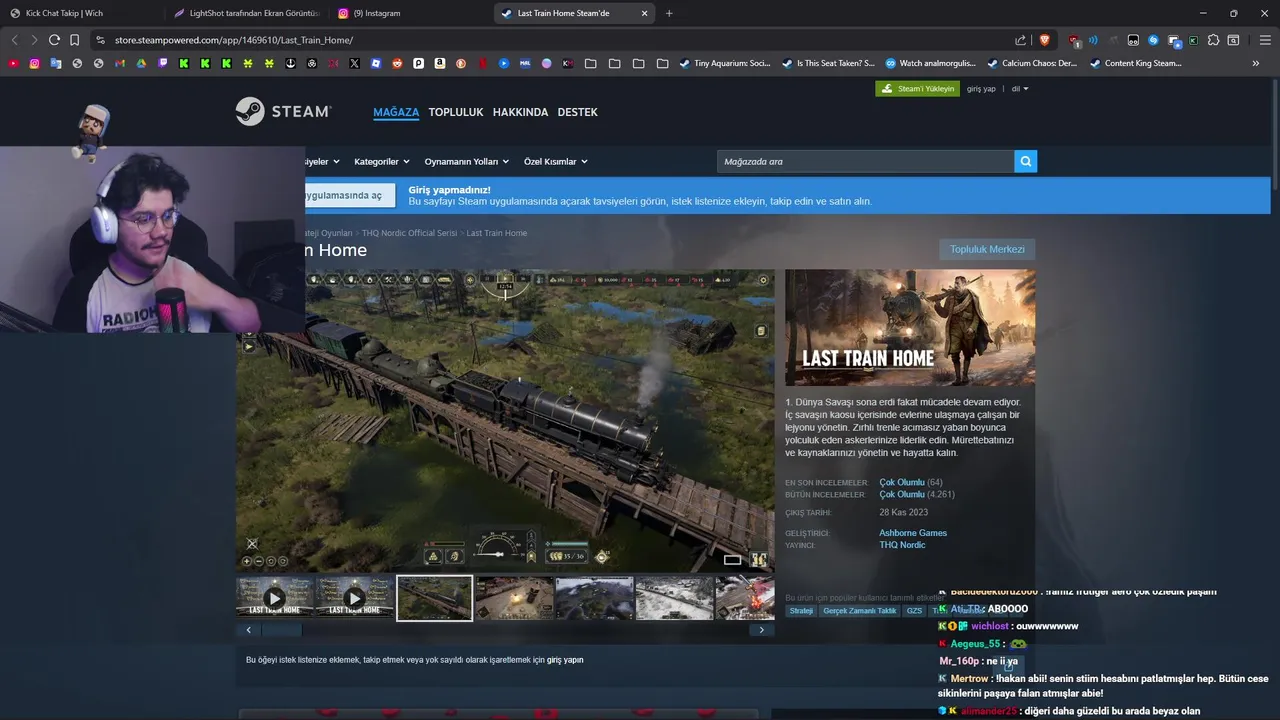
Task: Play the second trailer video thumbnail
Action: click(354, 598)
